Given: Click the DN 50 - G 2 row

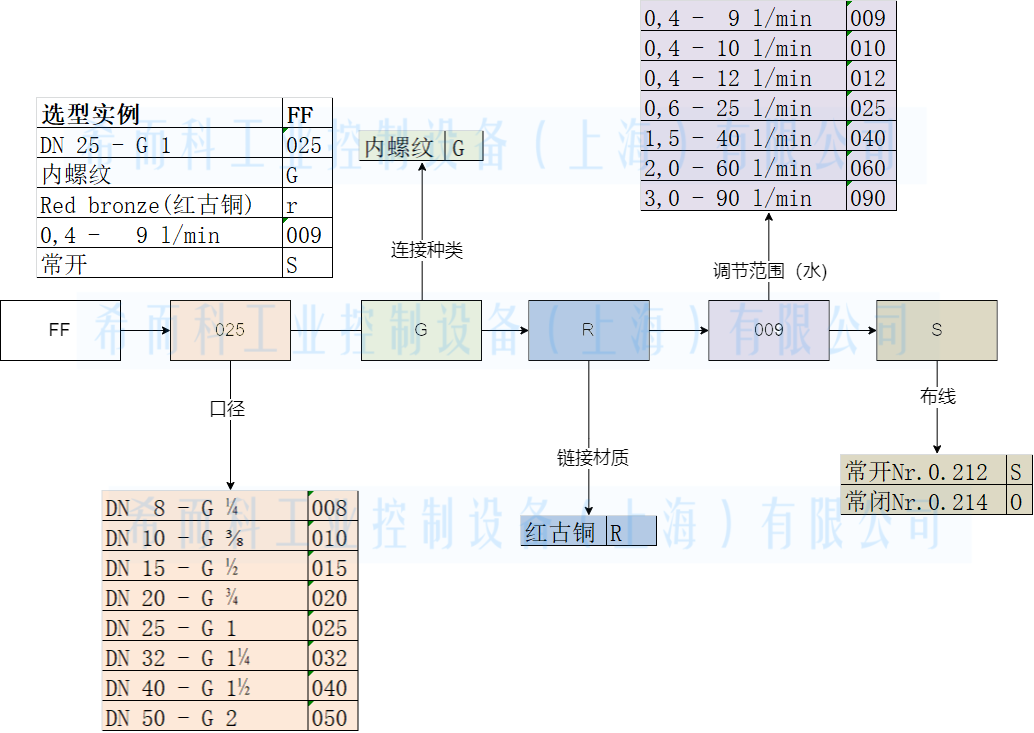Looking at the screenshot, I should tap(205, 718).
